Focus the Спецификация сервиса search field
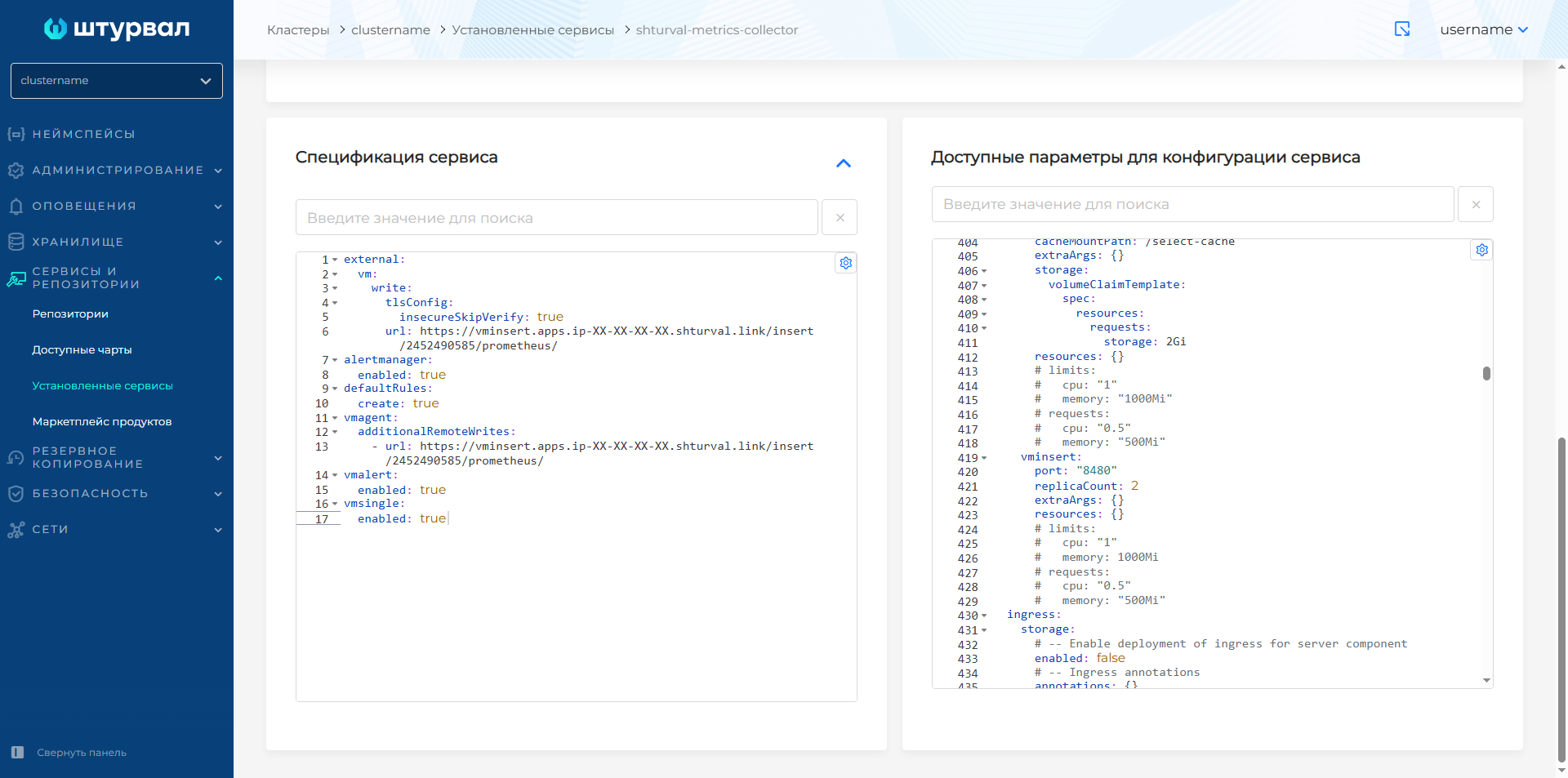 pyautogui.click(x=557, y=217)
